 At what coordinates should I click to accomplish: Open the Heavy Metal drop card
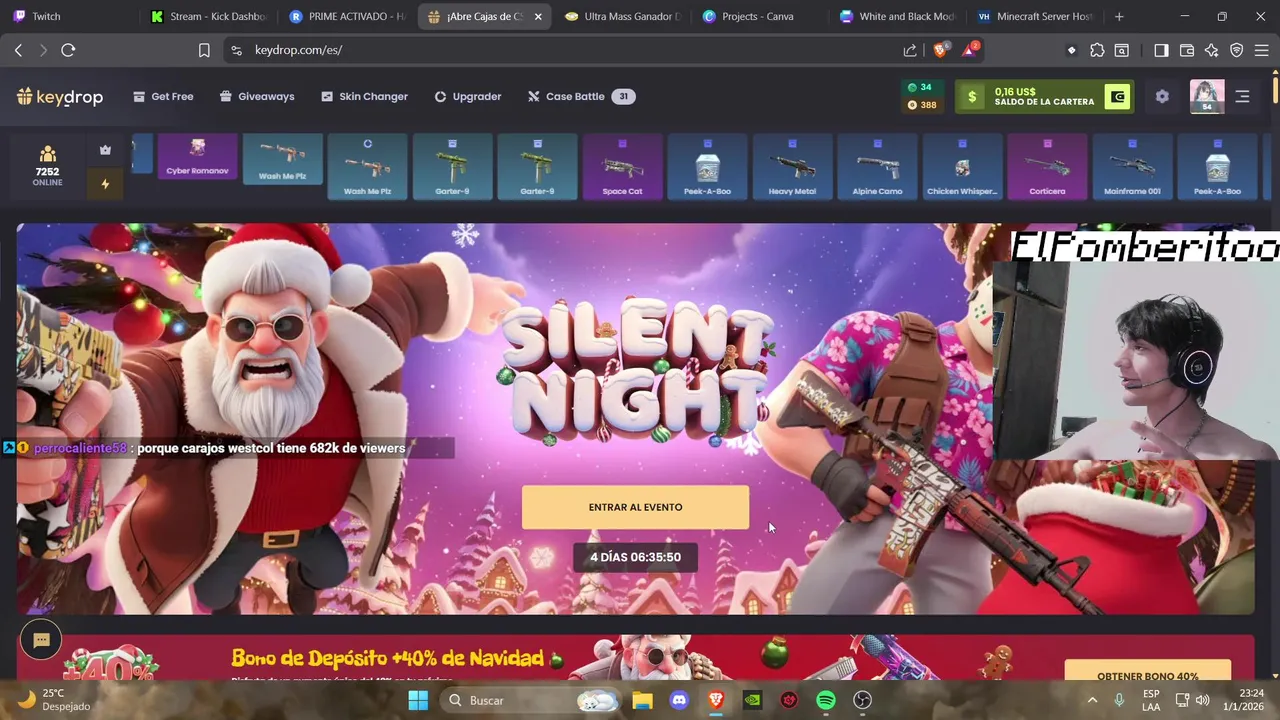pyautogui.click(x=792, y=167)
